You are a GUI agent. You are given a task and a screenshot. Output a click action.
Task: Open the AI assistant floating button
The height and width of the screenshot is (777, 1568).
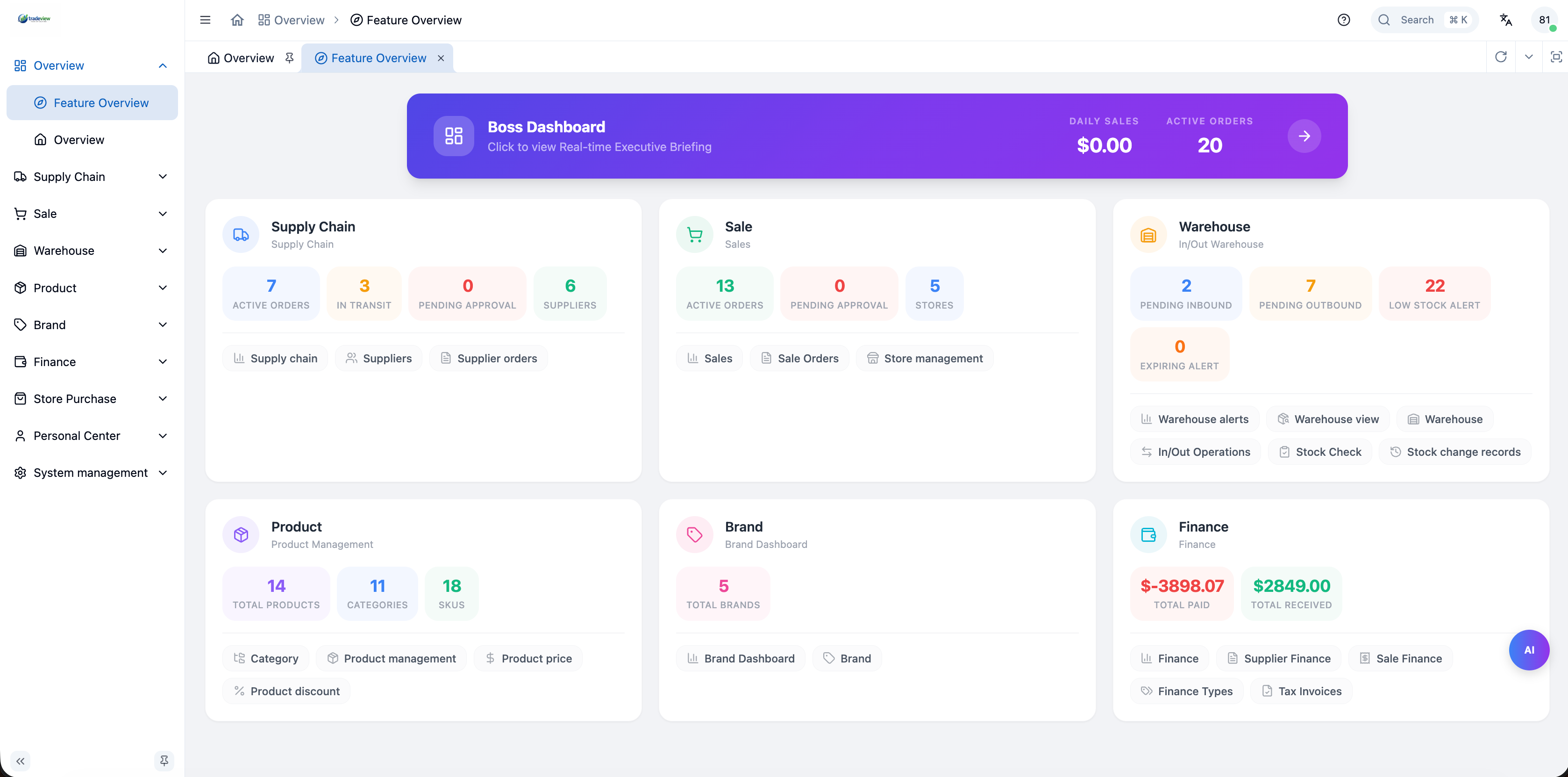(1529, 650)
